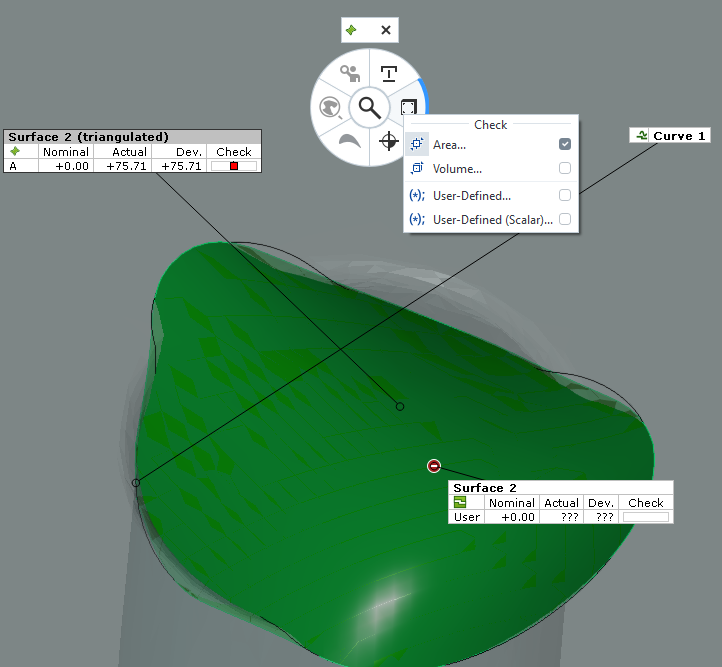The width and height of the screenshot is (722, 667).
Task: Select Surface 2 (triangulated) label title
Action: tap(88, 137)
